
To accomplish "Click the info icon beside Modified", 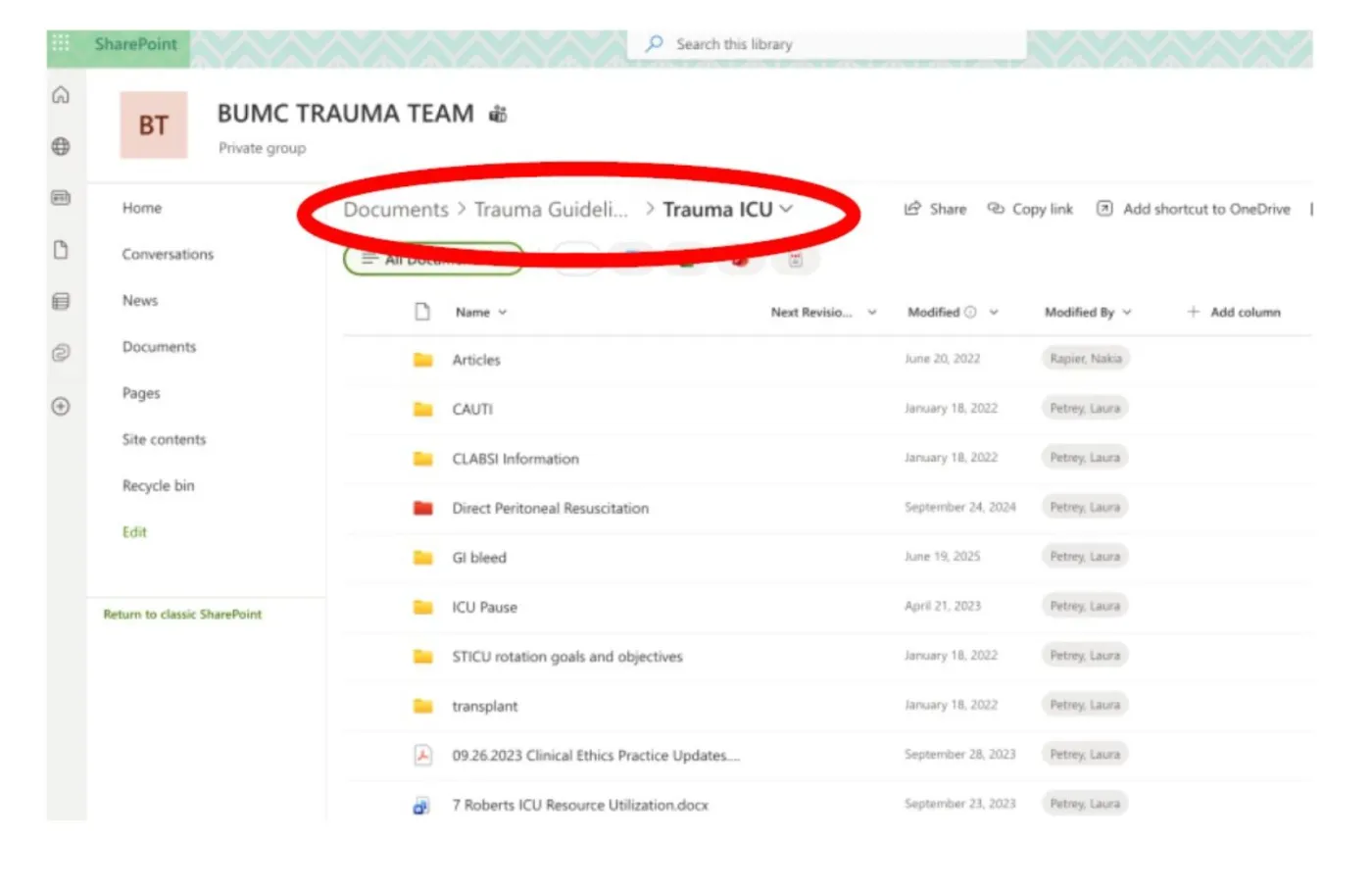I will pyautogui.click(x=970, y=313).
